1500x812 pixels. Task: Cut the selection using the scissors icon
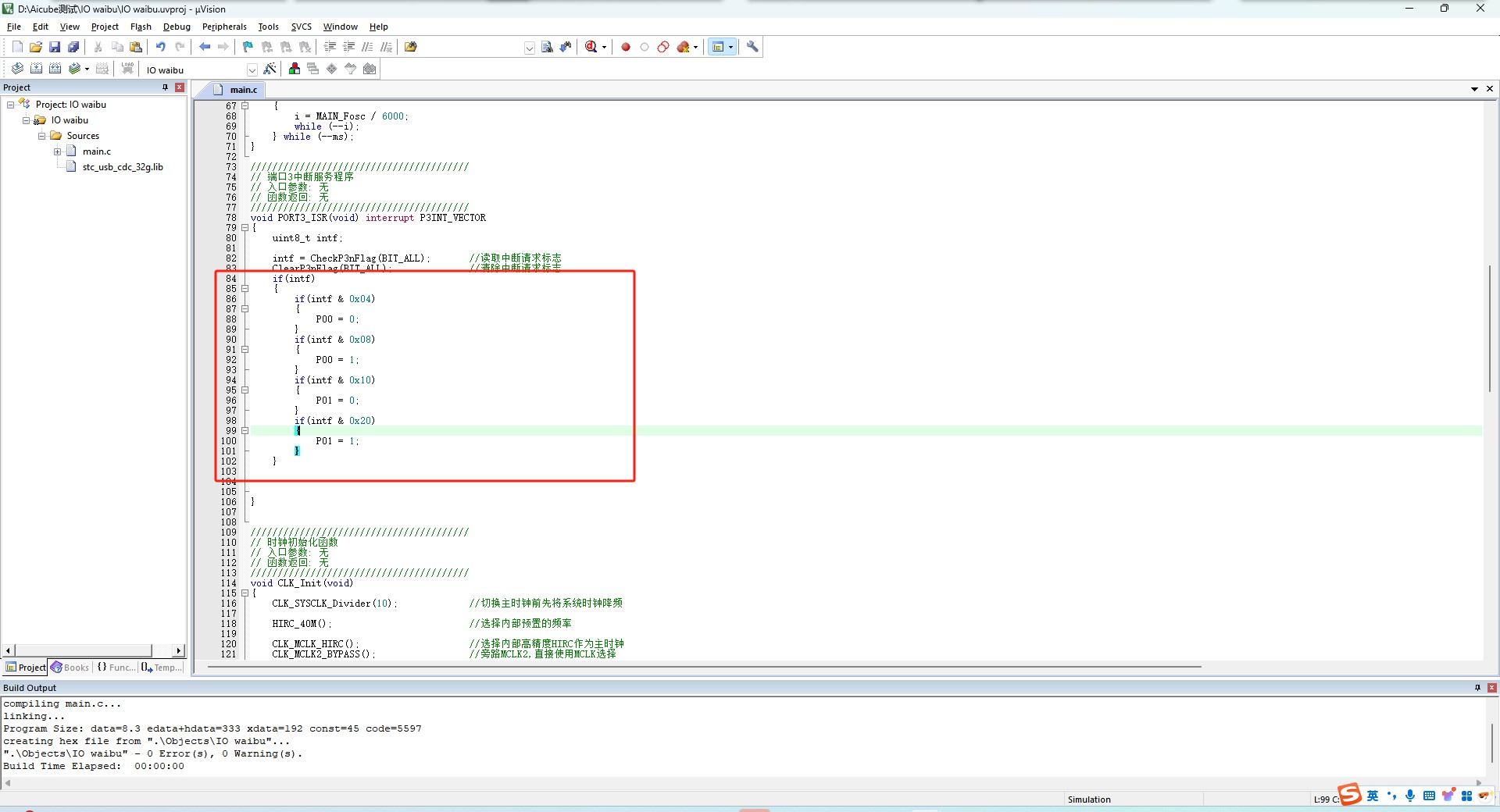coord(98,47)
